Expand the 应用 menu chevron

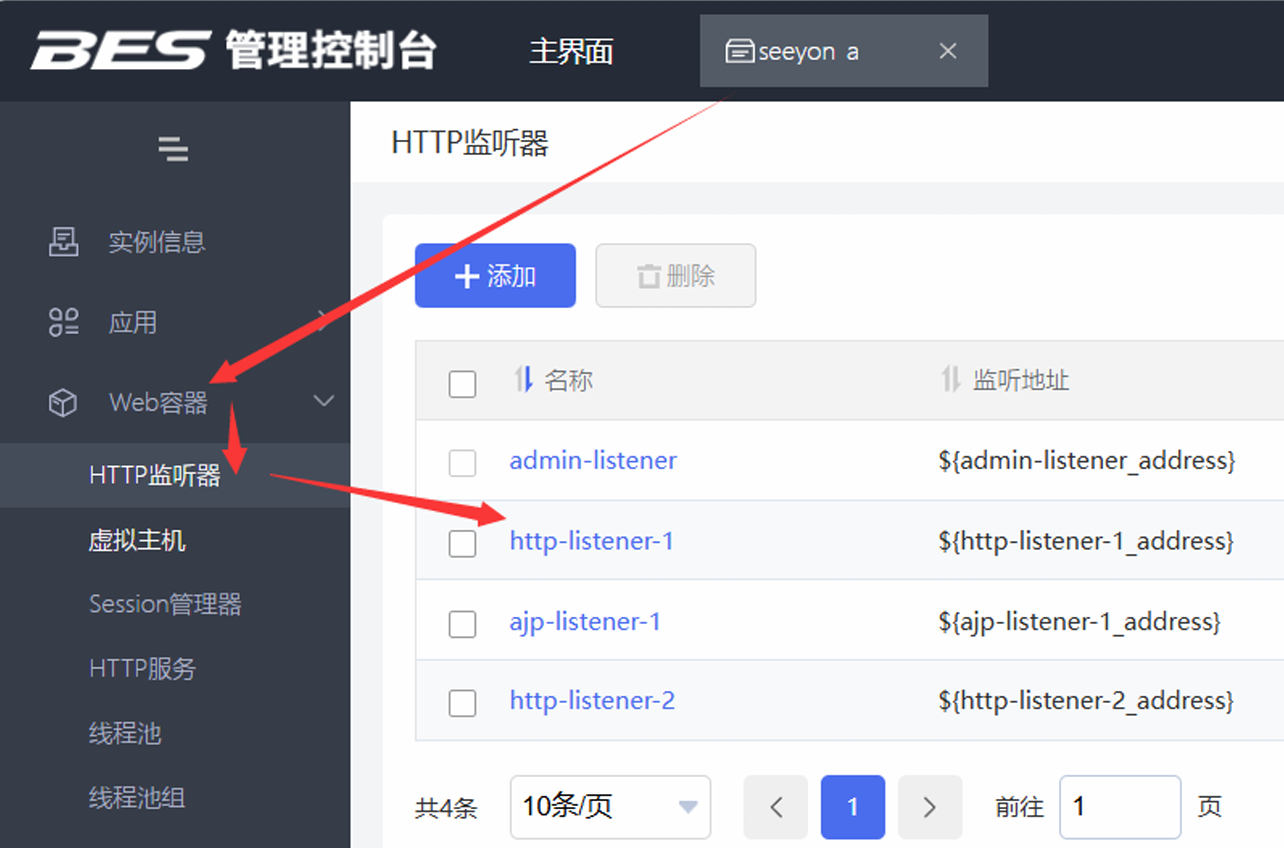321,322
